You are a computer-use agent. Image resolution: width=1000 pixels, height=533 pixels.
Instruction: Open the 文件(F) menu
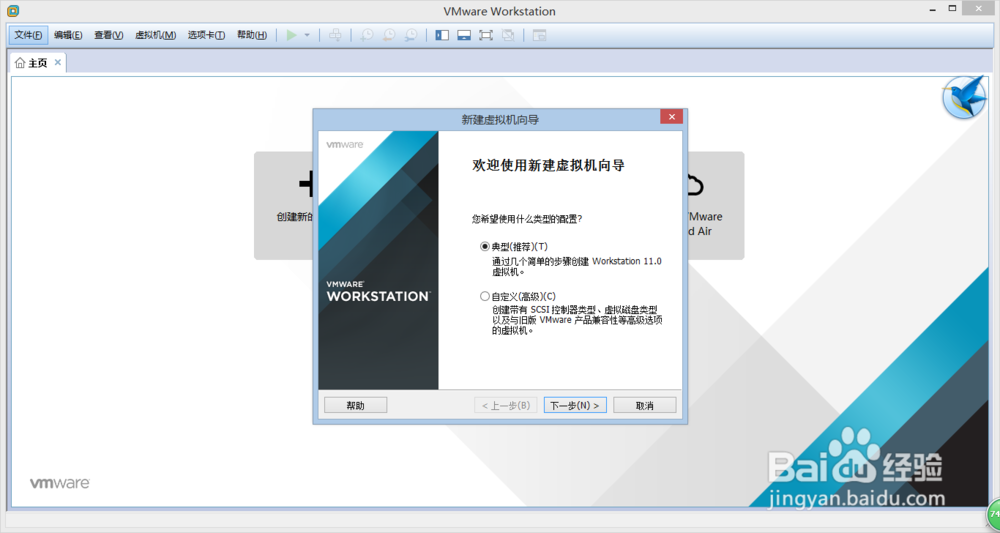[x=28, y=35]
